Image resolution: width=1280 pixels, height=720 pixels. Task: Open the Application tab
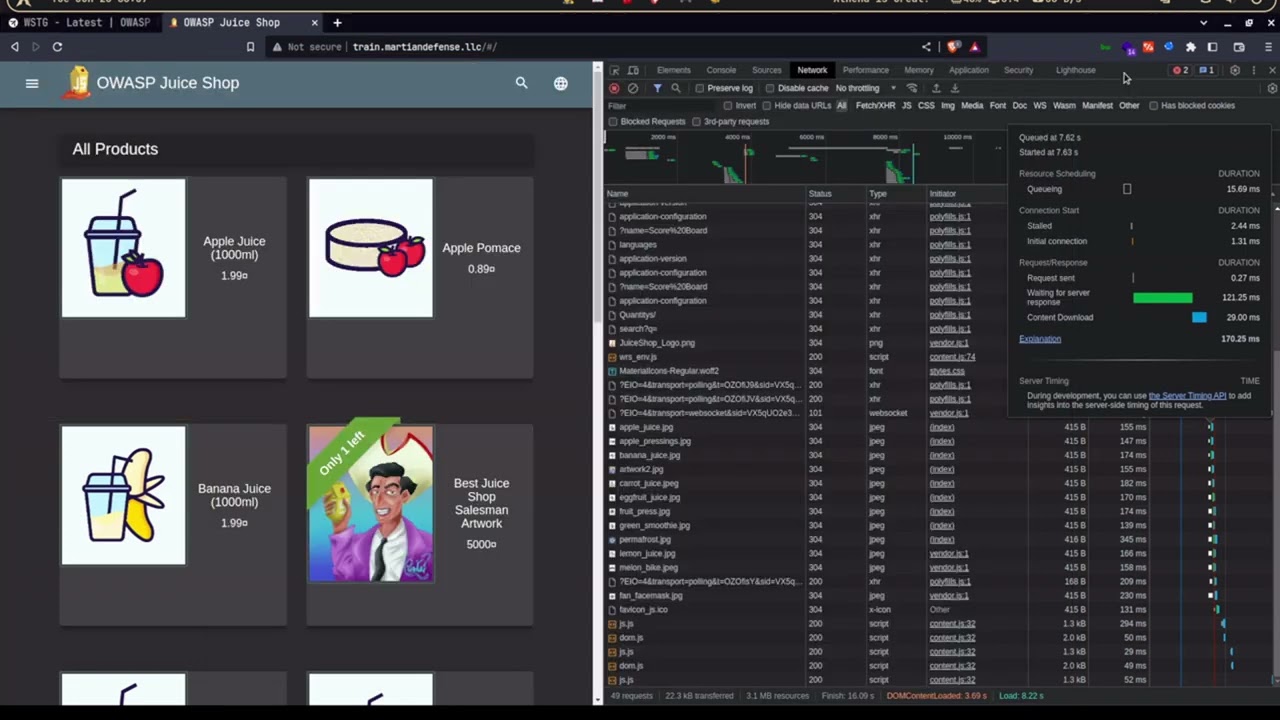pos(969,70)
